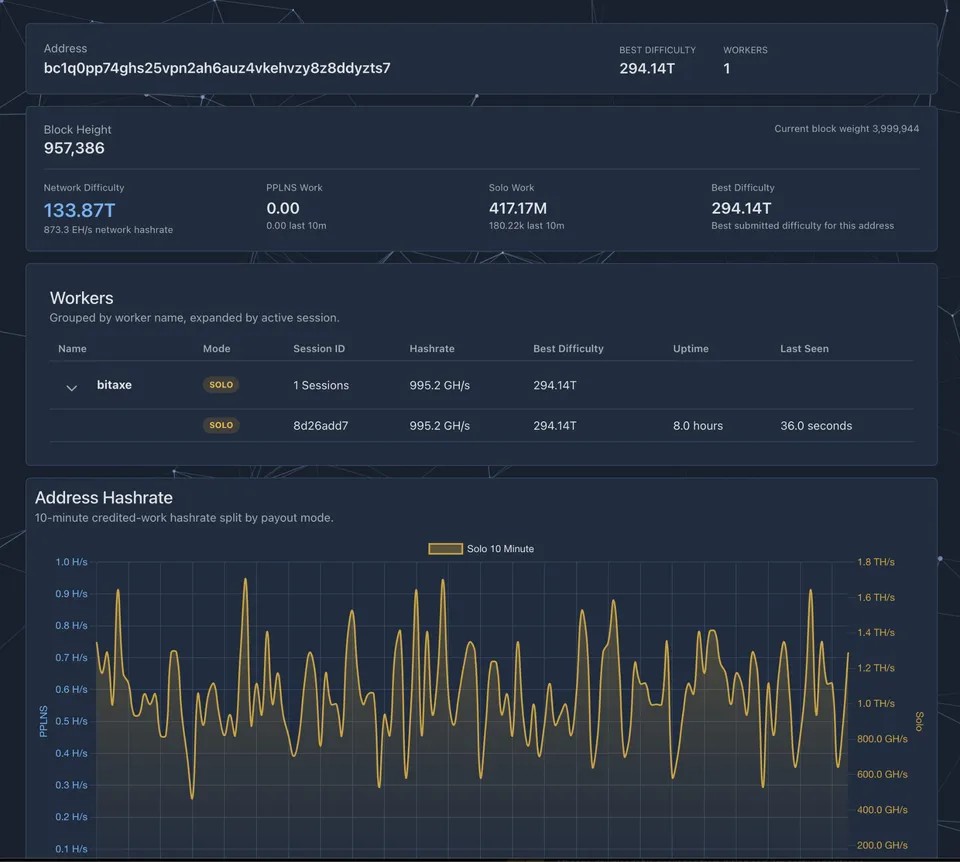Click the Session ID column header
The image size is (960, 862).
(319, 348)
